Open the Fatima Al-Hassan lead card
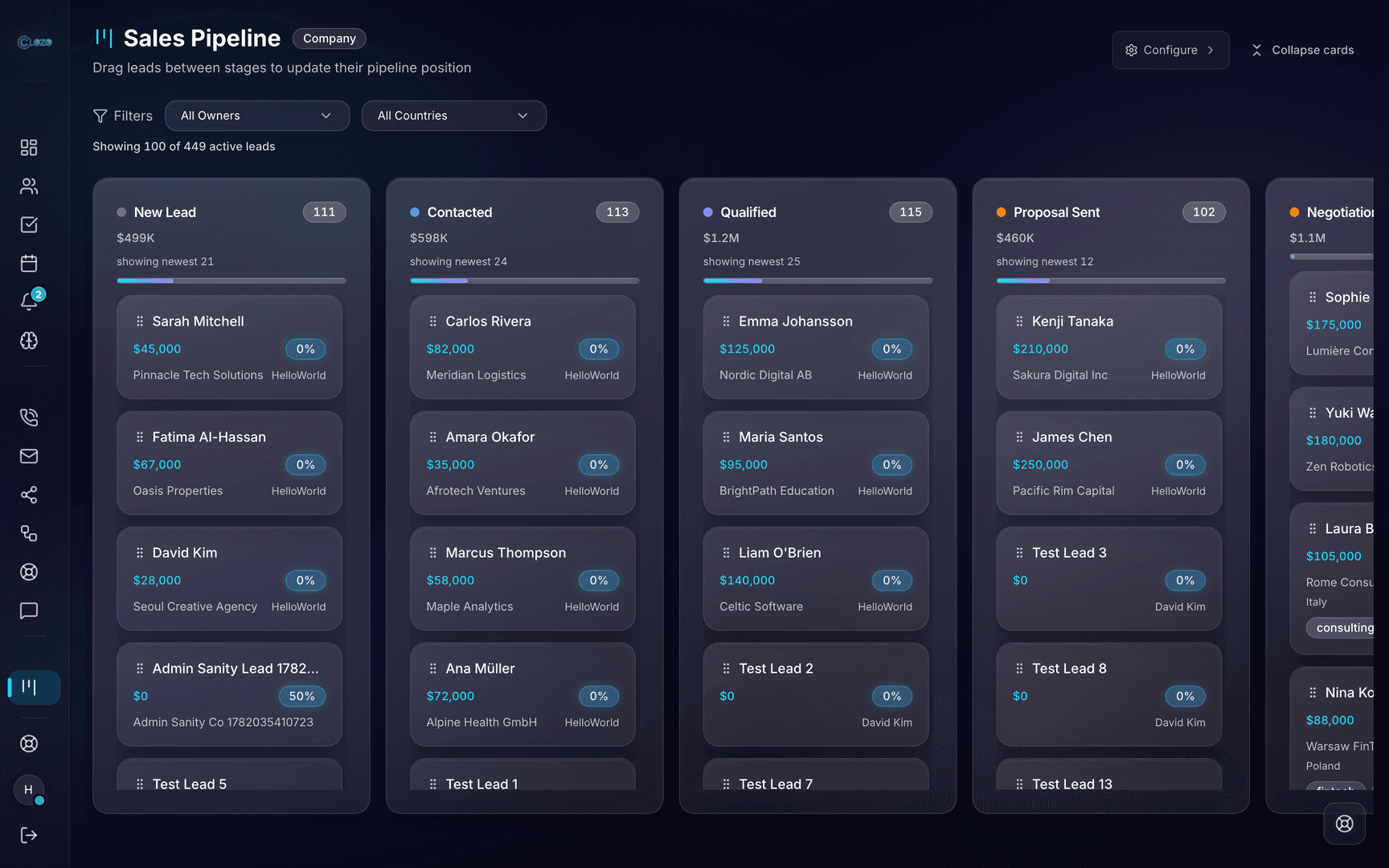The width and height of the screenshot is (1389, 868). tap(229, 463)
